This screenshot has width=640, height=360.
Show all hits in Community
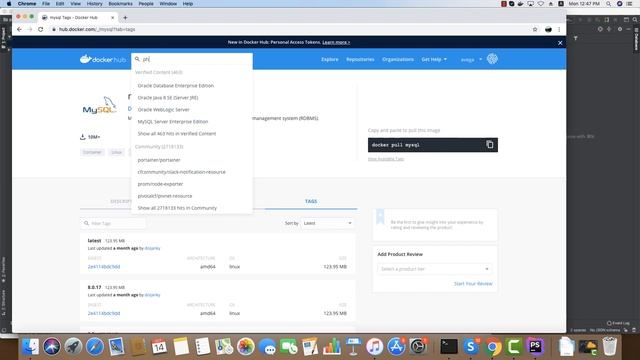tap(177, 208)
